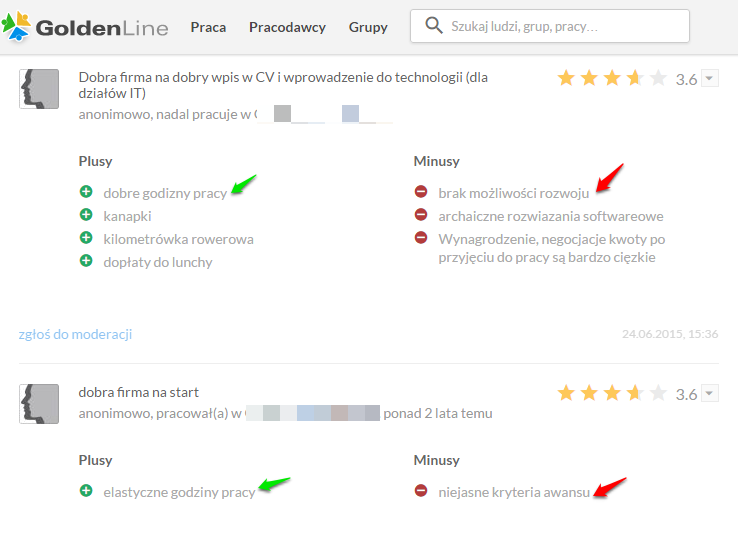Expand rating dropdown for 'dobra firma na start' review
Screen dimensions: 738x549
pos(710,393)
